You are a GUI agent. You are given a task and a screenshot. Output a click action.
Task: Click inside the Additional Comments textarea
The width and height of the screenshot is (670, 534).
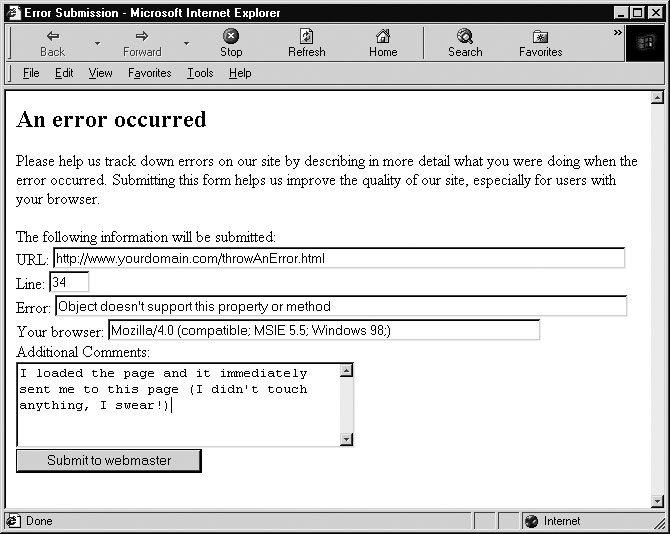[178, 404]
